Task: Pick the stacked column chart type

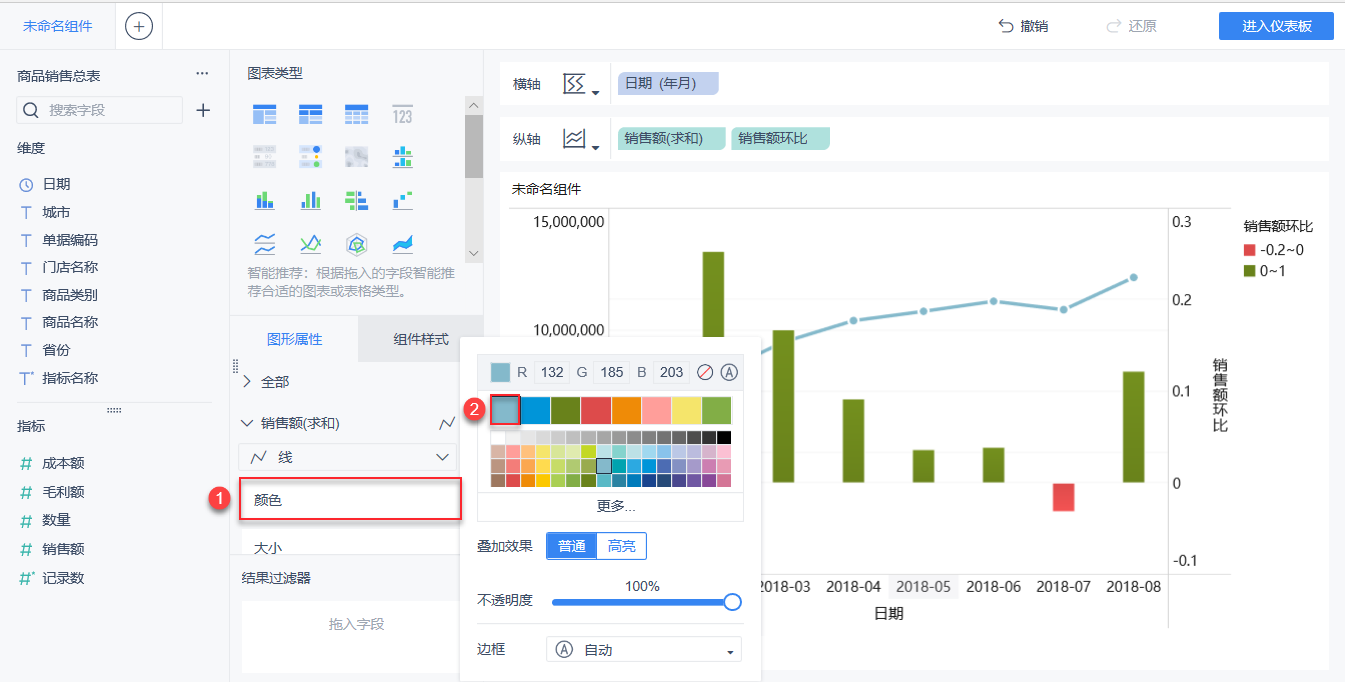Action: pos(264,200)
